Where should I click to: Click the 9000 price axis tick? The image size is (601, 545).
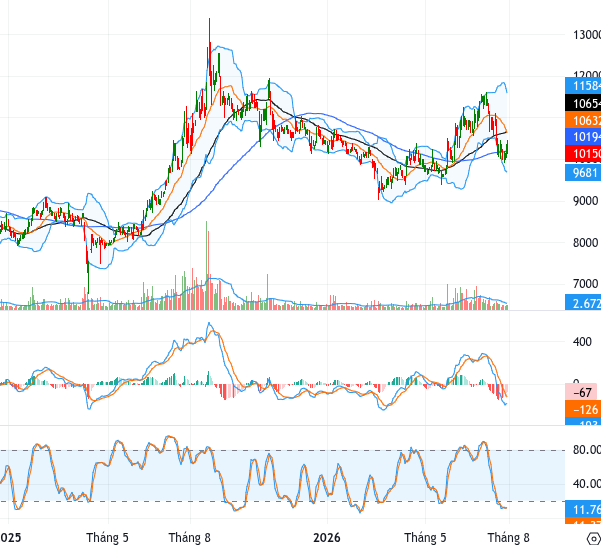point(585,201)
